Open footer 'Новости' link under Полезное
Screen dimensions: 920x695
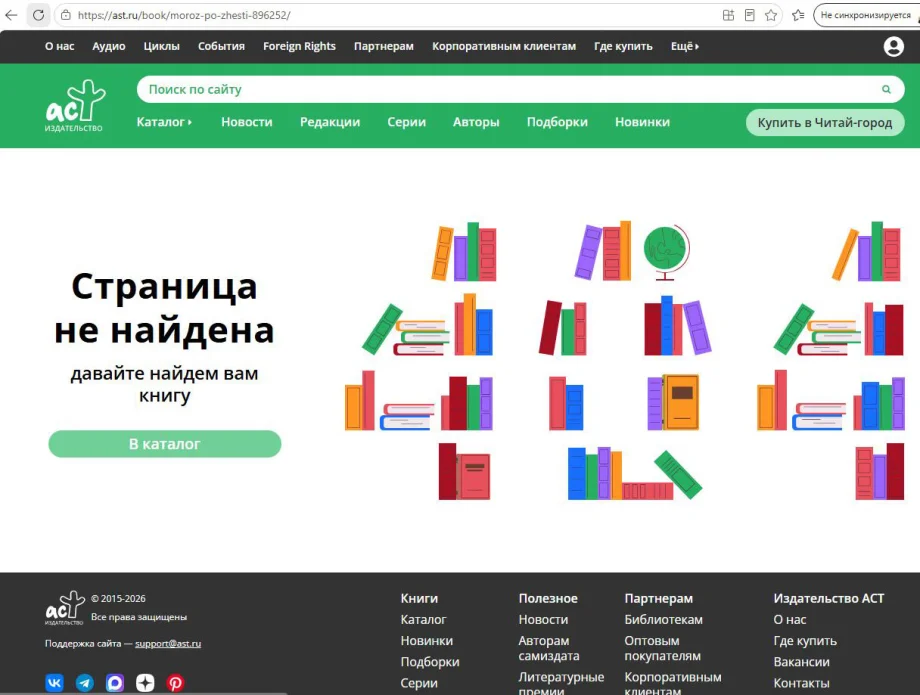543,619
